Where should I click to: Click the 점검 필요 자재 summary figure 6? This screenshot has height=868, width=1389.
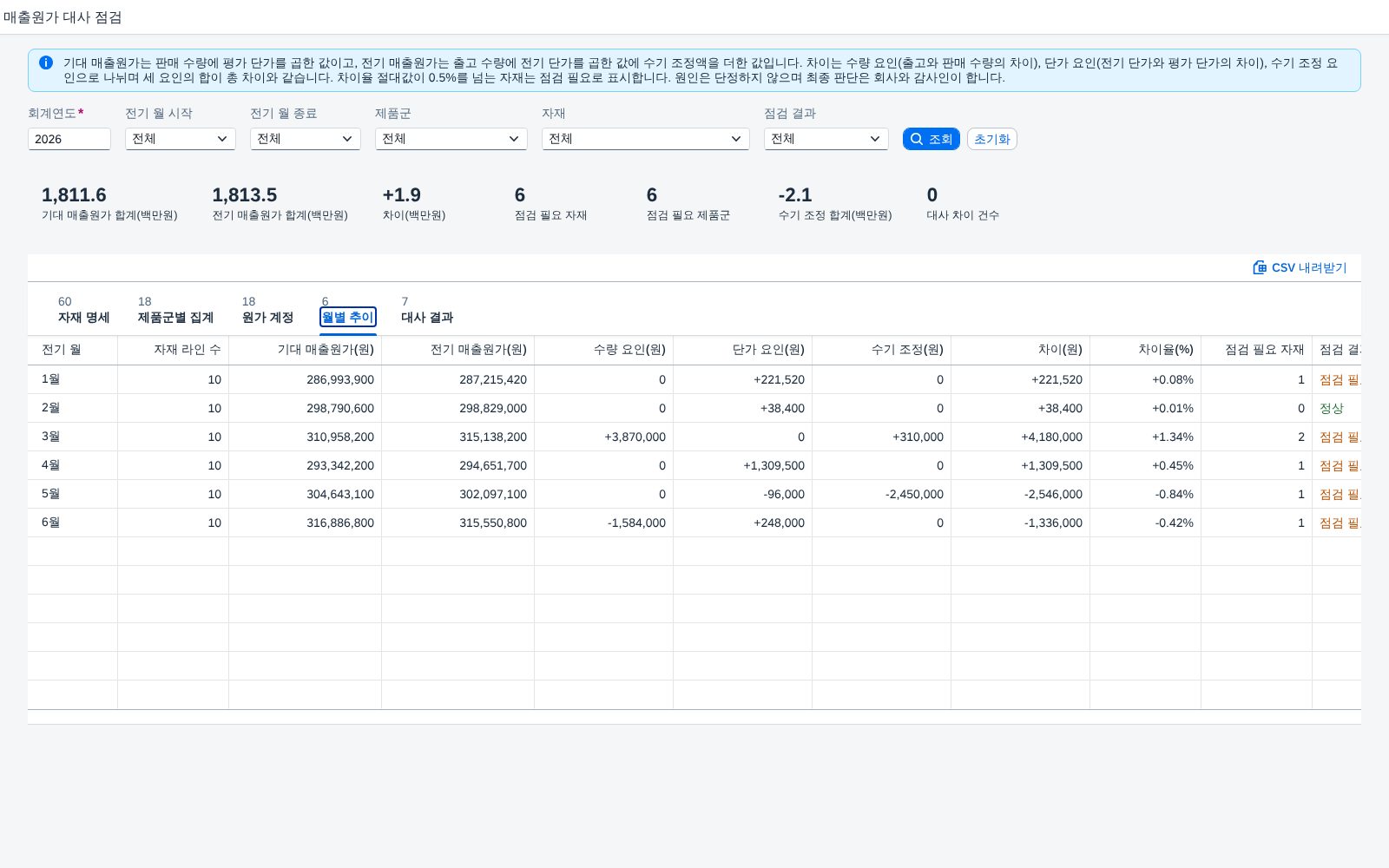point(520,195)
